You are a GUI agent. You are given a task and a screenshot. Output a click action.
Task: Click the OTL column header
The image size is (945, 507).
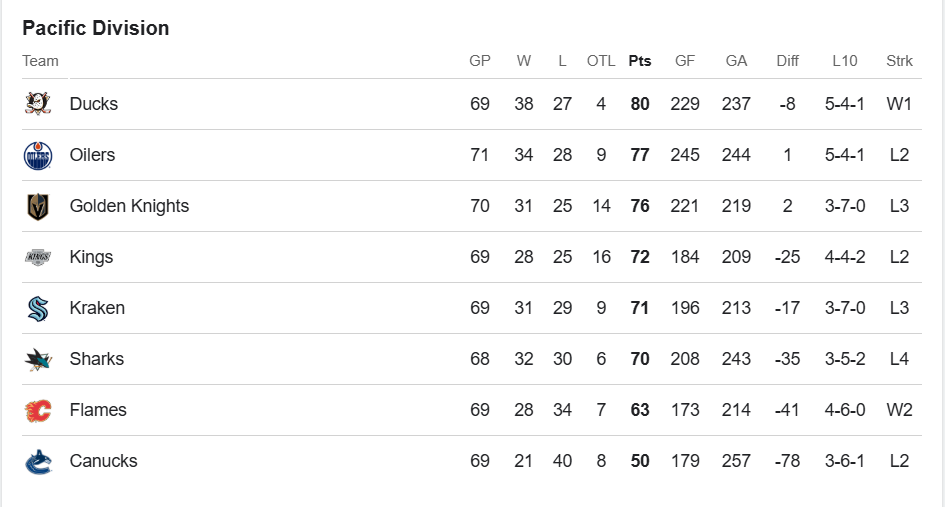coord(601,61)
